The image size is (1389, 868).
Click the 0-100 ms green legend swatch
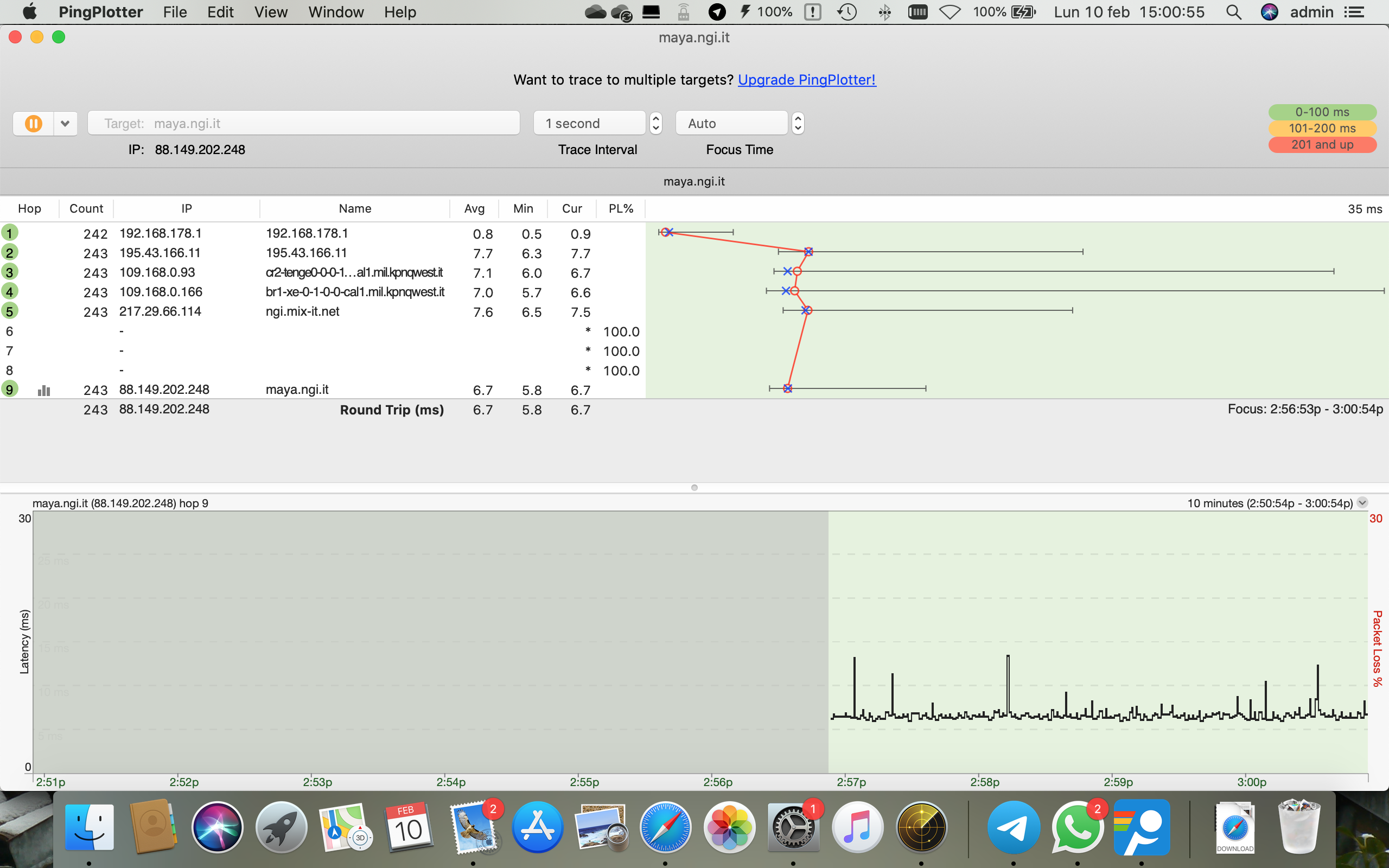(x=1322, y=112)
